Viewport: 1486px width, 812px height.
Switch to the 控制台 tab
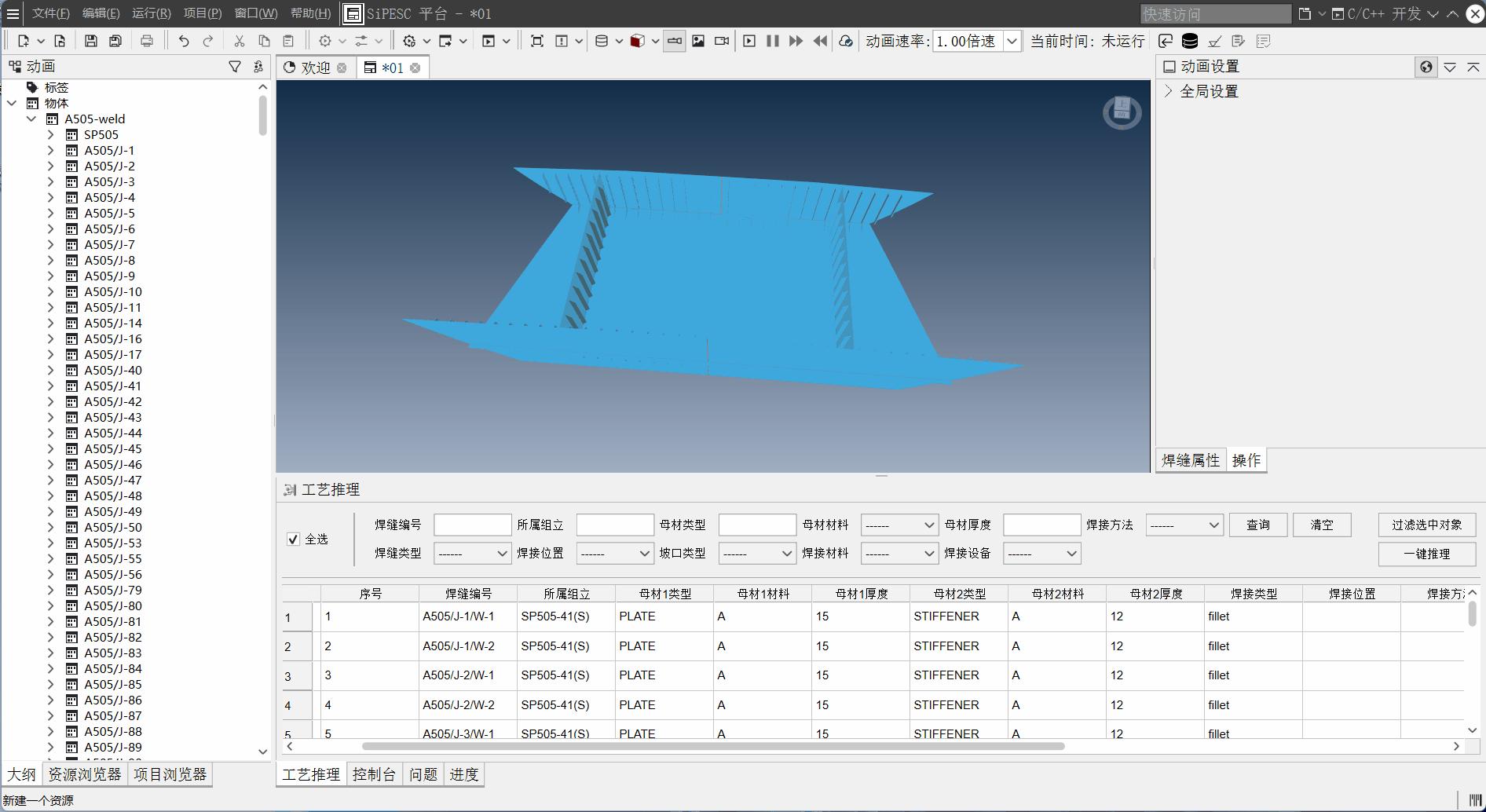pyautogui.click(x=374, y=774)
